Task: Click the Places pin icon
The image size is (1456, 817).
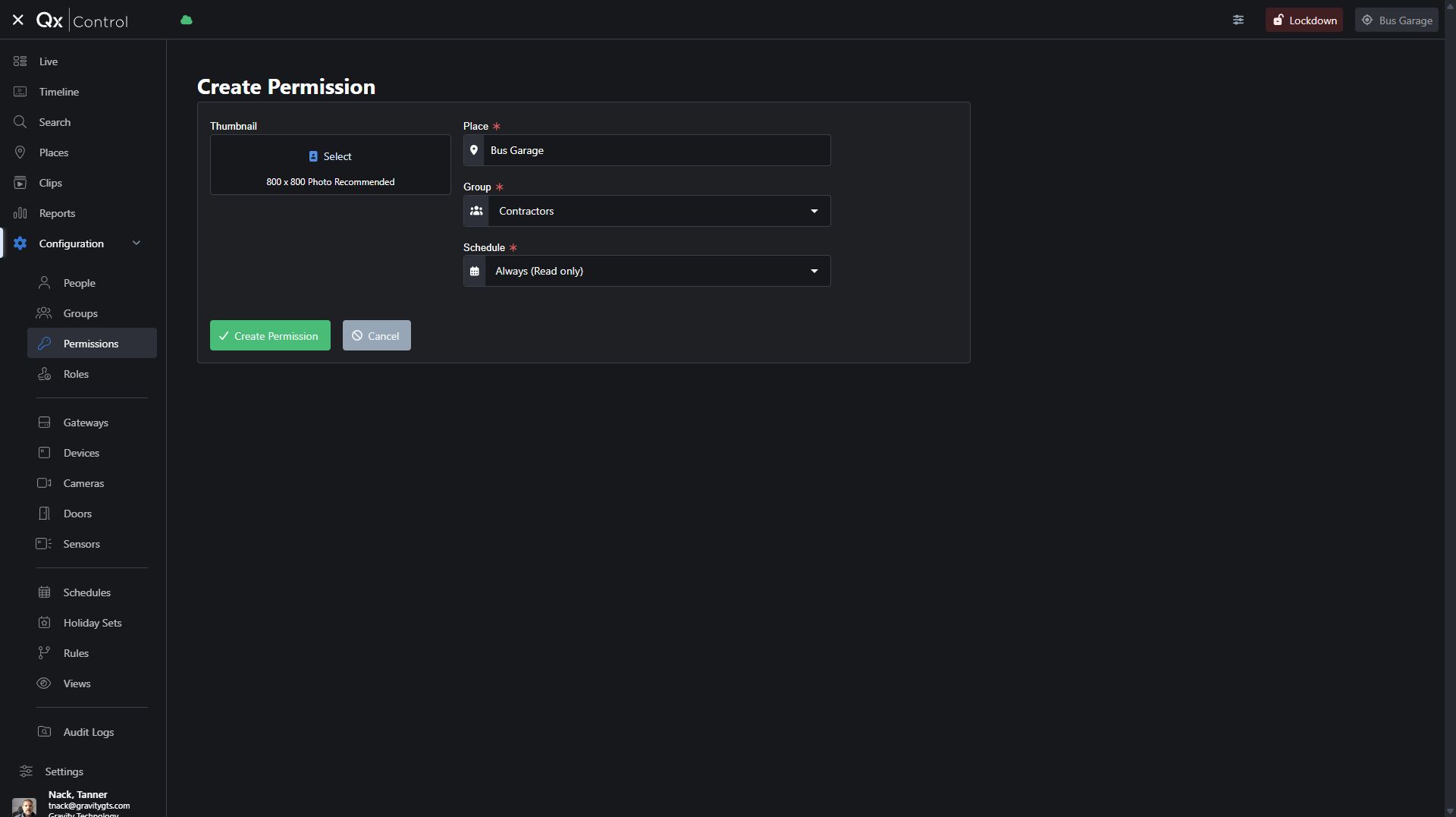Action: [x=20, y=152]
